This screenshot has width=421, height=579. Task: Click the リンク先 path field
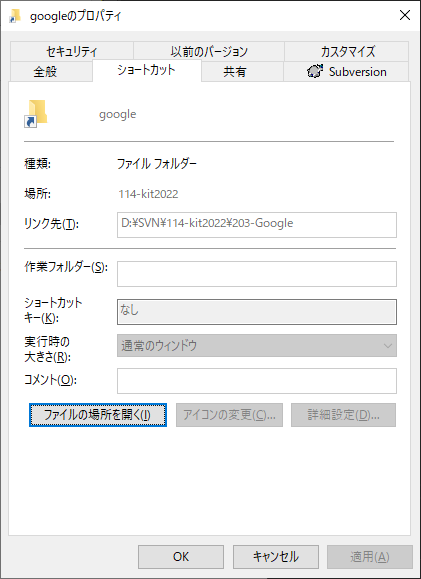[x=257, y=225]
